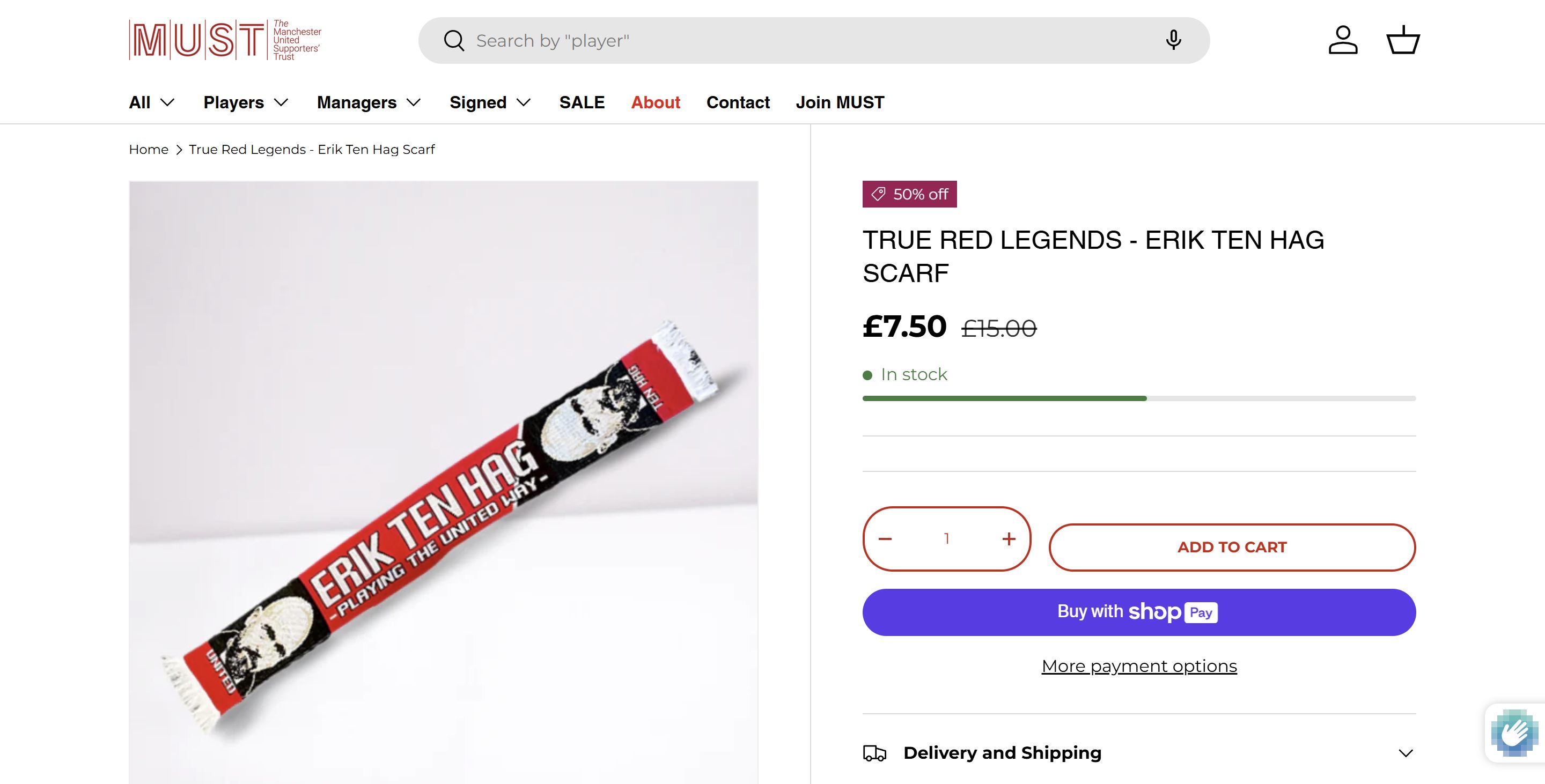Image resolution: width=1545 pixels, height=784 pixels.
Task: Click the accessibility hand widget
Action: 1514,733
